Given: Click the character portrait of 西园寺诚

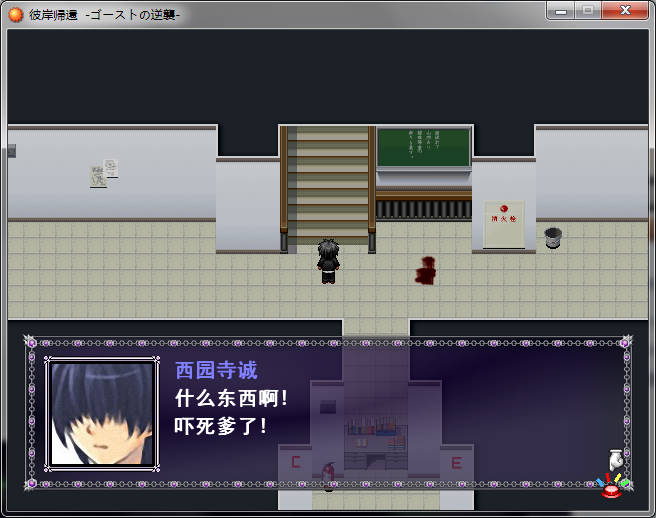Looking at the screenshot, I should (102, 414).
